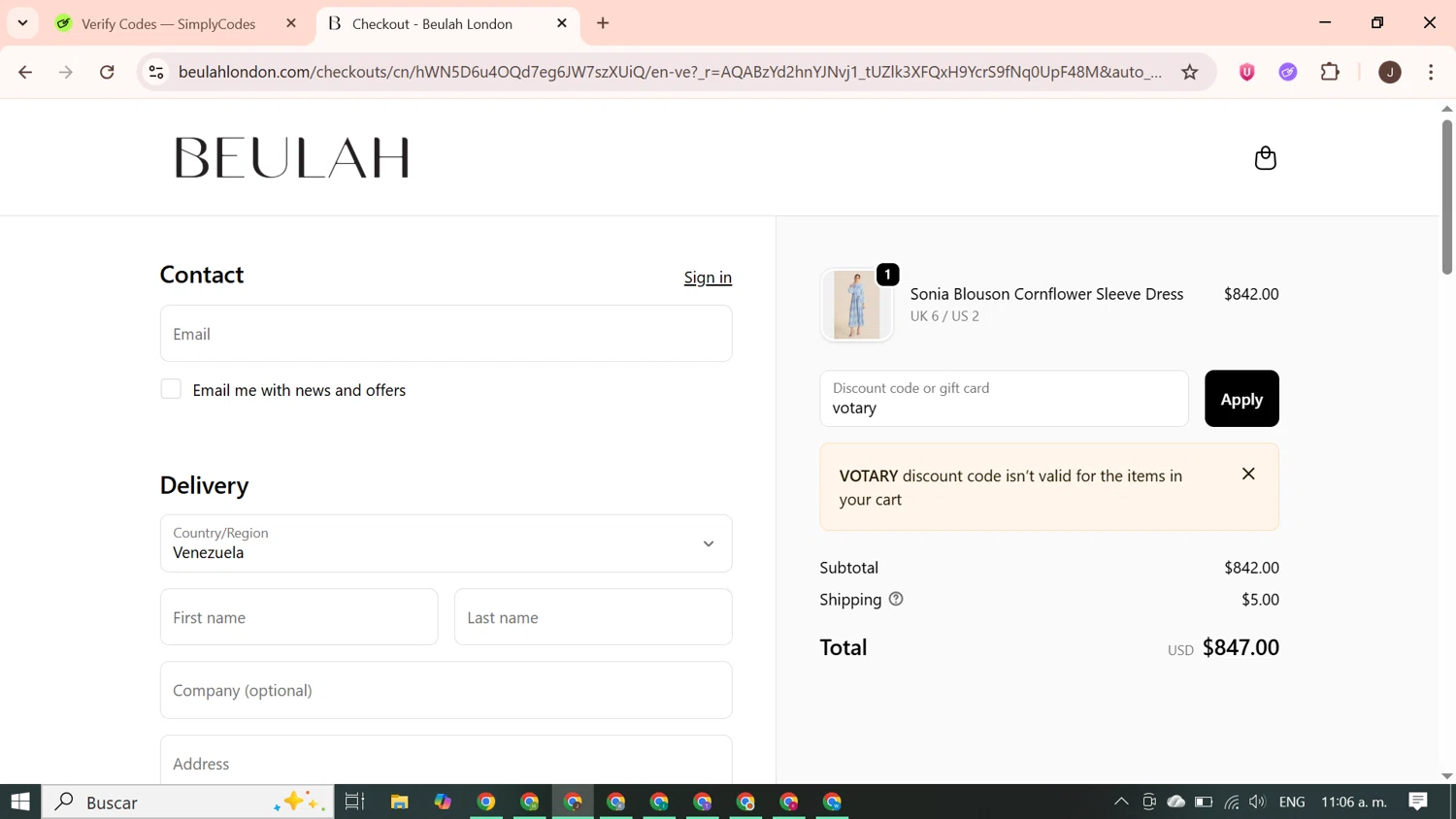Screen dimensions: 1456x819
Task: Go forward in browser history
Action: [x=66, y=72]
